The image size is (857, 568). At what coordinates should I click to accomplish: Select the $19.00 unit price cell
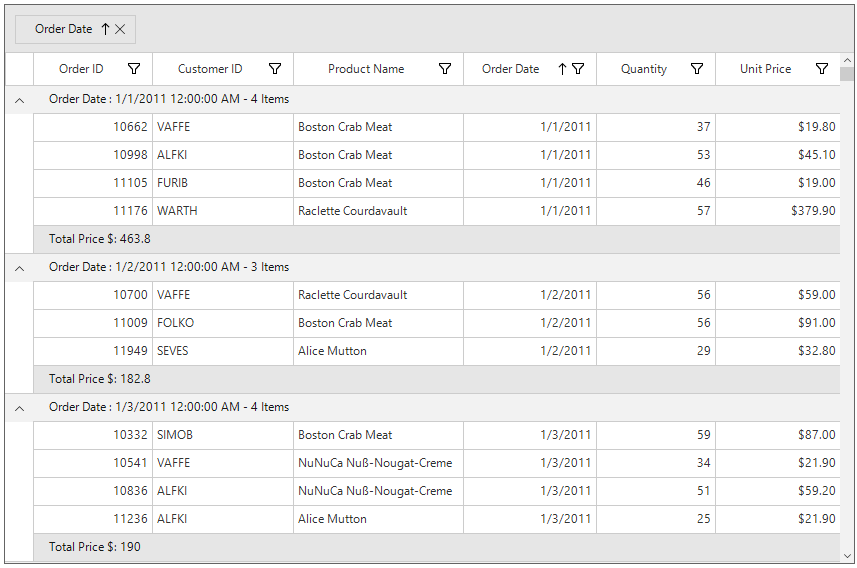point(778,183)
